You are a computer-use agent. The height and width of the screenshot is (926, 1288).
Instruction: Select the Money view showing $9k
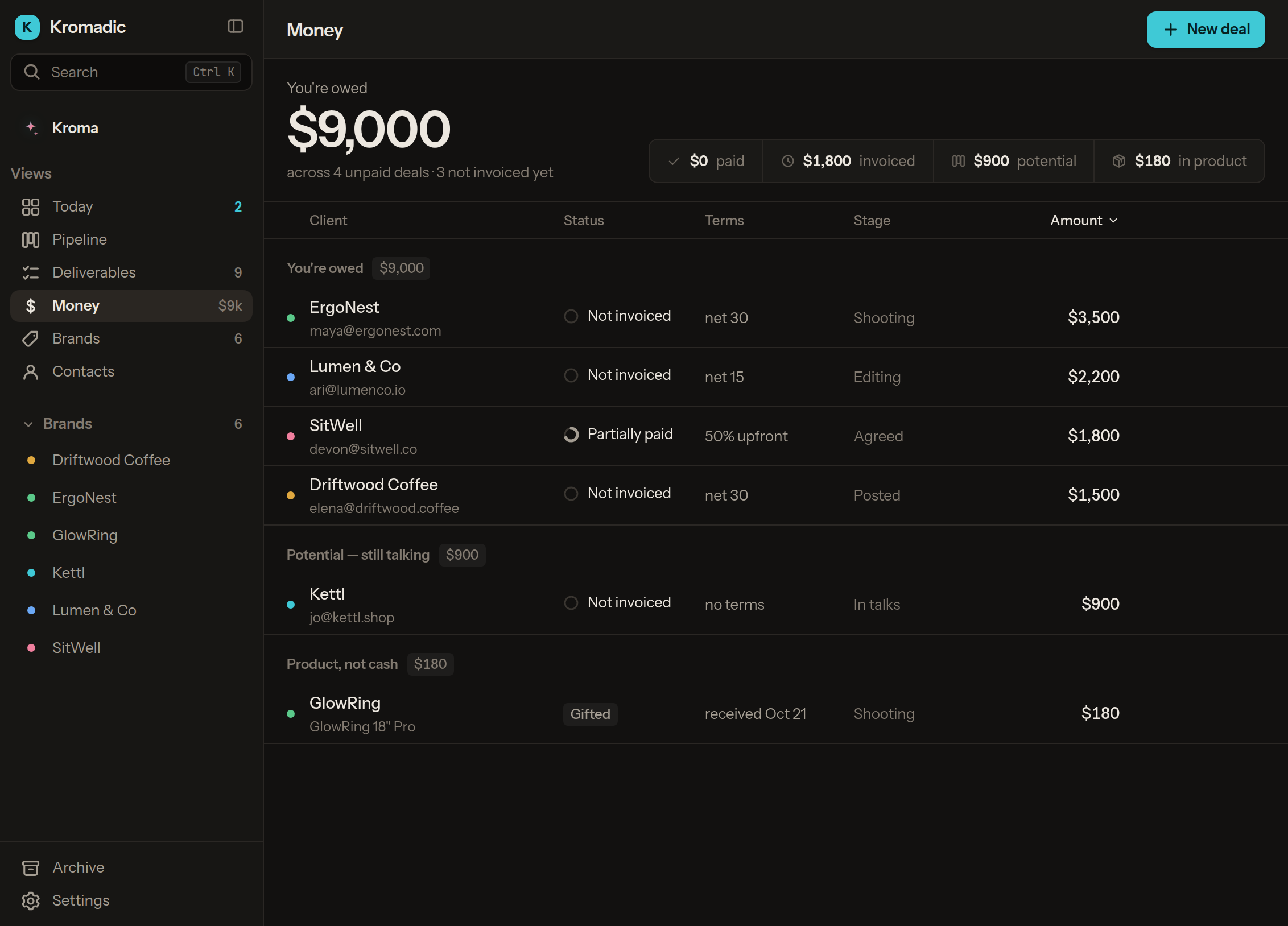pyautogui.click(x=131, y=305)
